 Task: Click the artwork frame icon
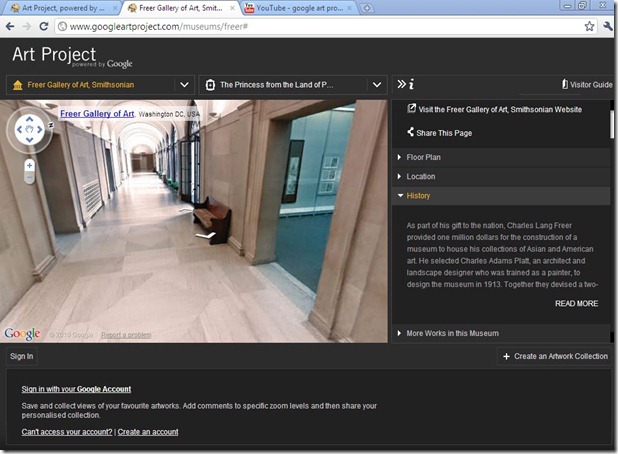tap(210, 85)
